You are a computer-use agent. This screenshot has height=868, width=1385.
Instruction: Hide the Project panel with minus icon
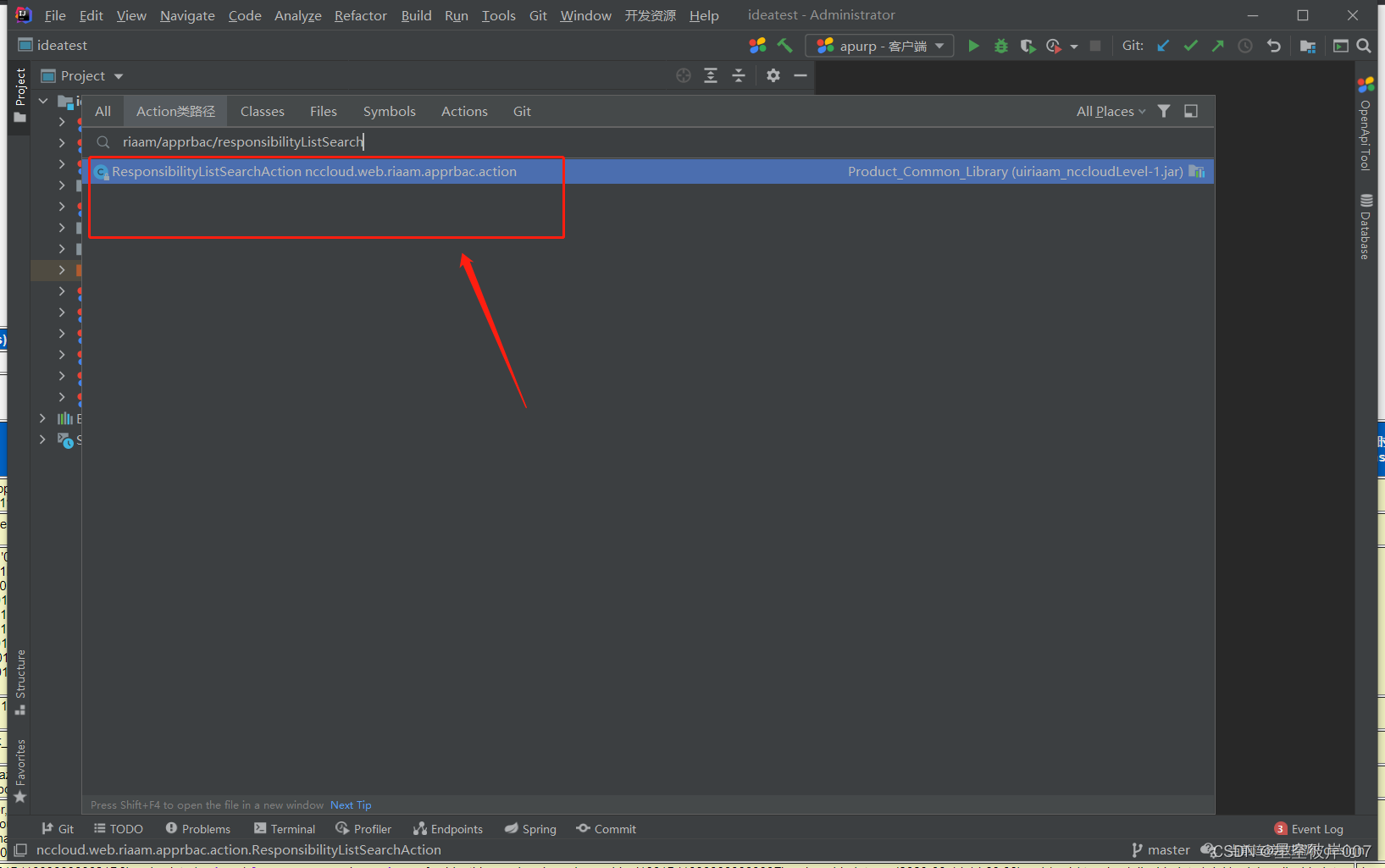click(x=801, y=75)
